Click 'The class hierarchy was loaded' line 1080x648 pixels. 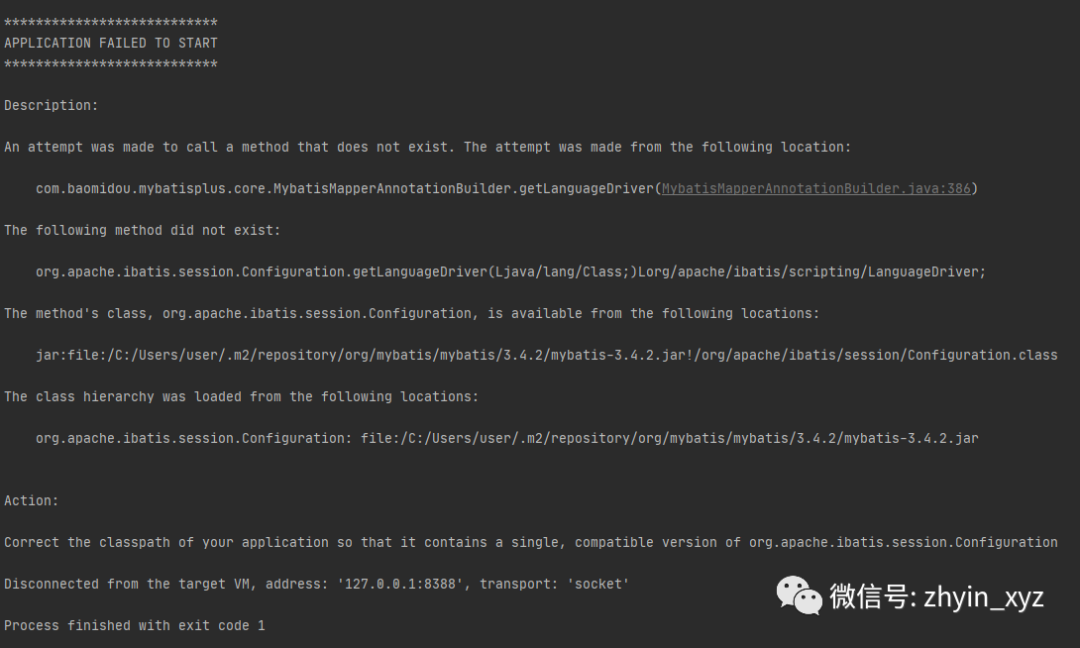(x=241, y=397)
